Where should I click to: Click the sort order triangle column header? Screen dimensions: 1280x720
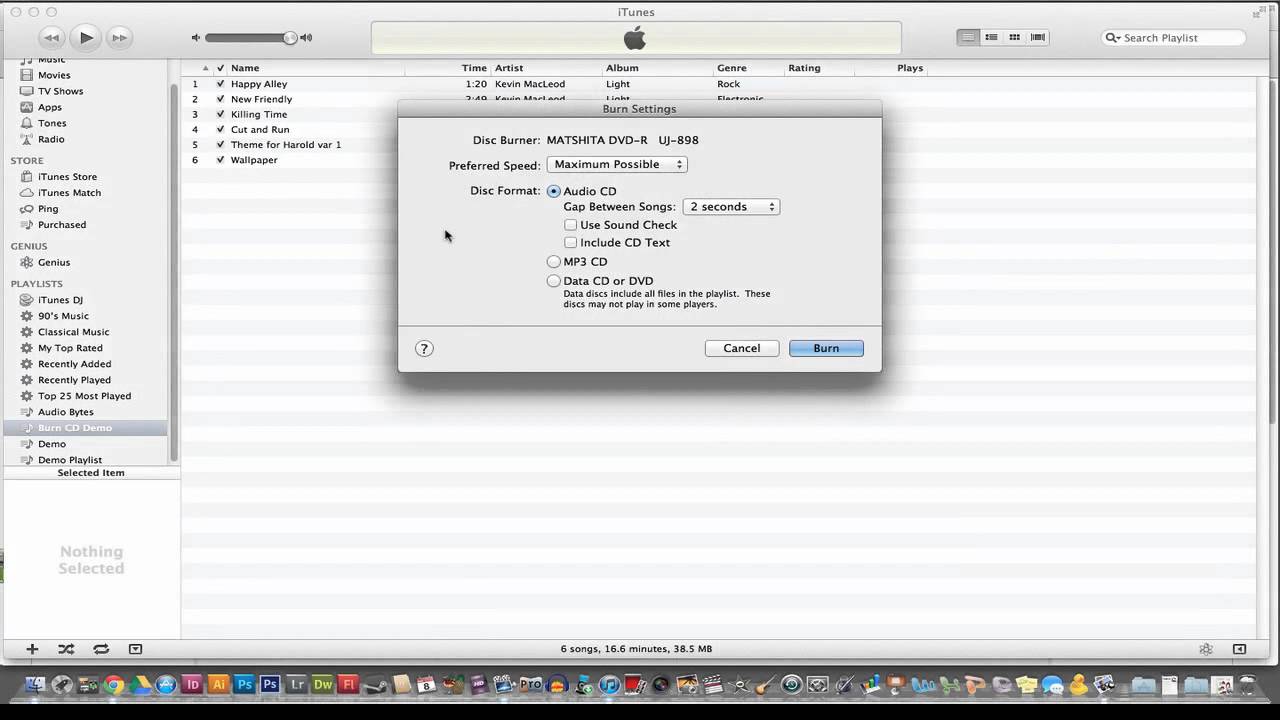[206, 68]
